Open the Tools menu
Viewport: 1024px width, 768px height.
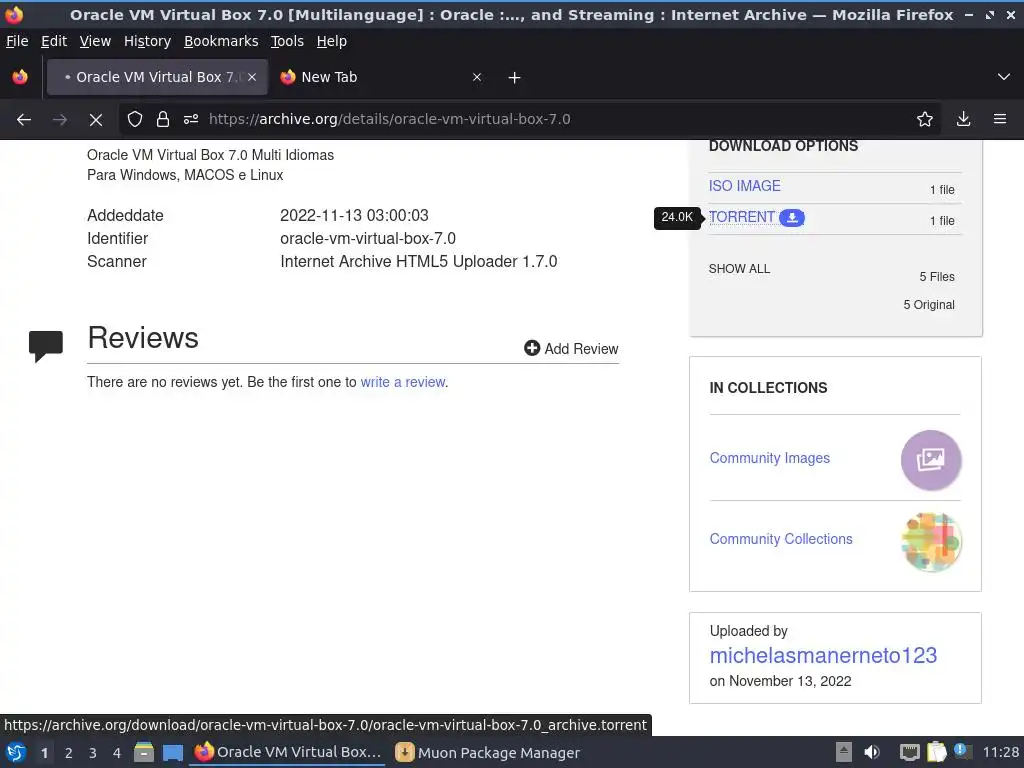(x=287, y=41)
